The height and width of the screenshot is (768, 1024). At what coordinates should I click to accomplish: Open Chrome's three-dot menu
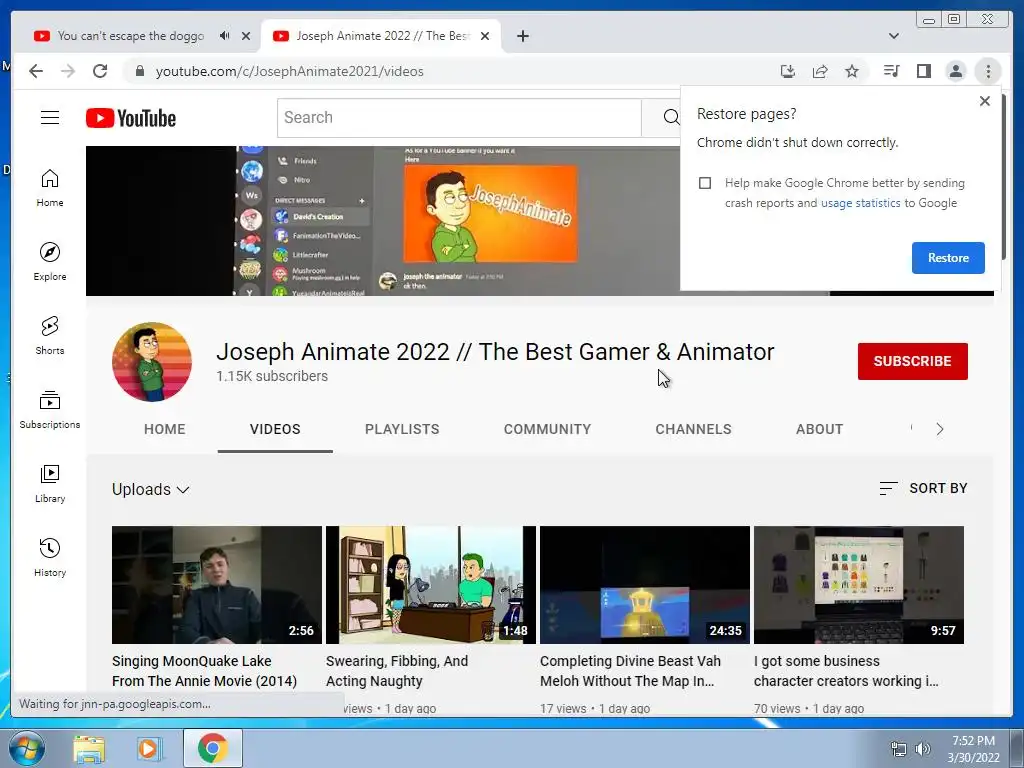[x=988, y=71]
